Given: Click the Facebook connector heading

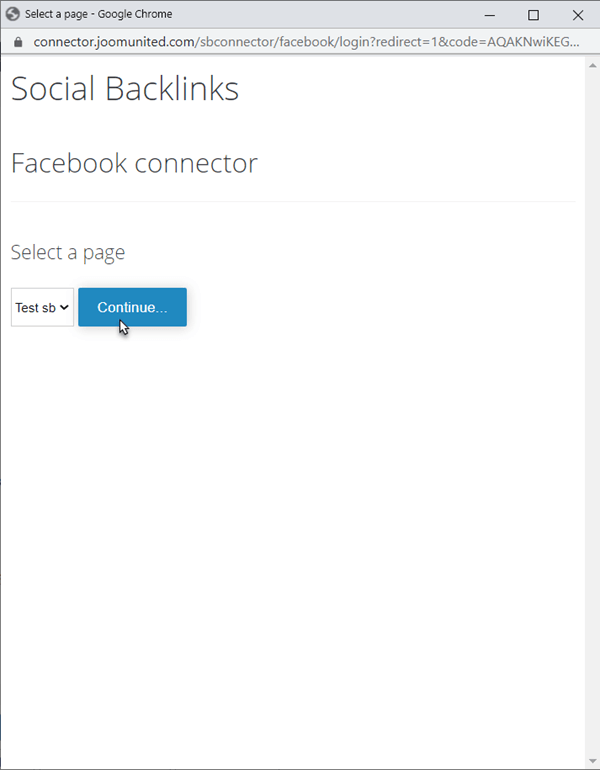Looking at the screenshot, I should (x=134, y=163).
